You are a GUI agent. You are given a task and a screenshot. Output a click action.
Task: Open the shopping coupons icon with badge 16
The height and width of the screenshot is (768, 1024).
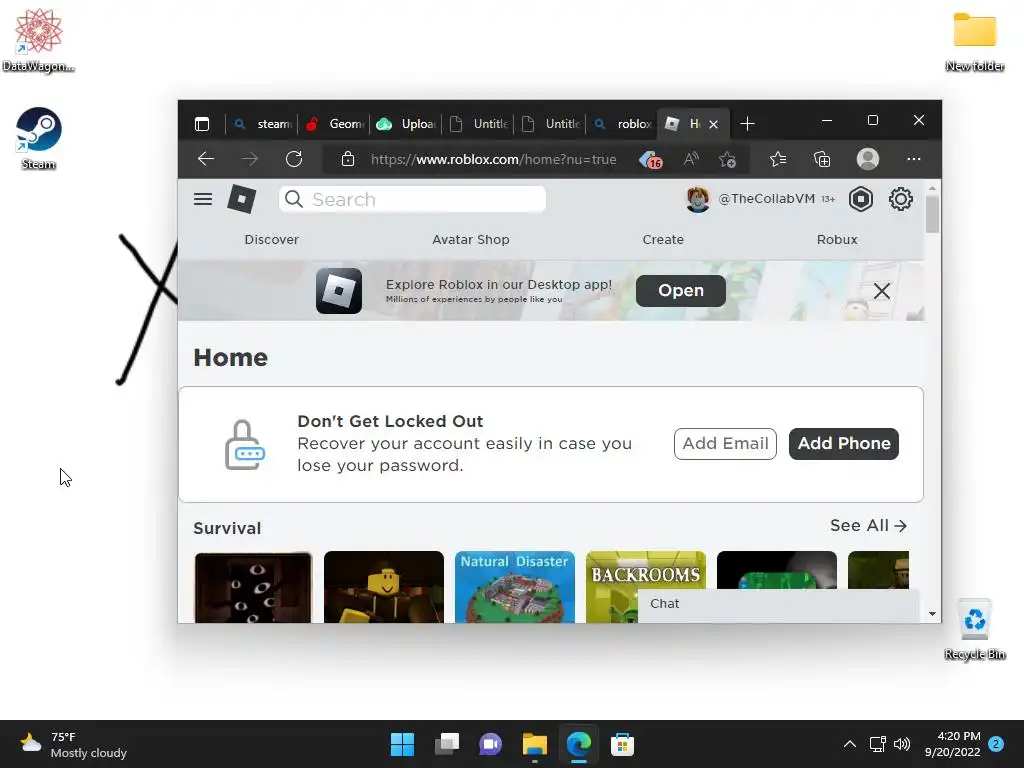coord(650,159)
